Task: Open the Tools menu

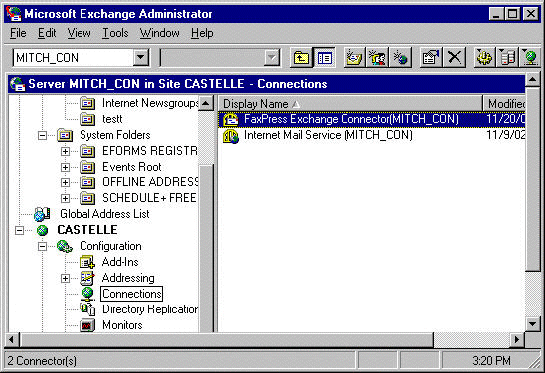Action: coord(115,33)
